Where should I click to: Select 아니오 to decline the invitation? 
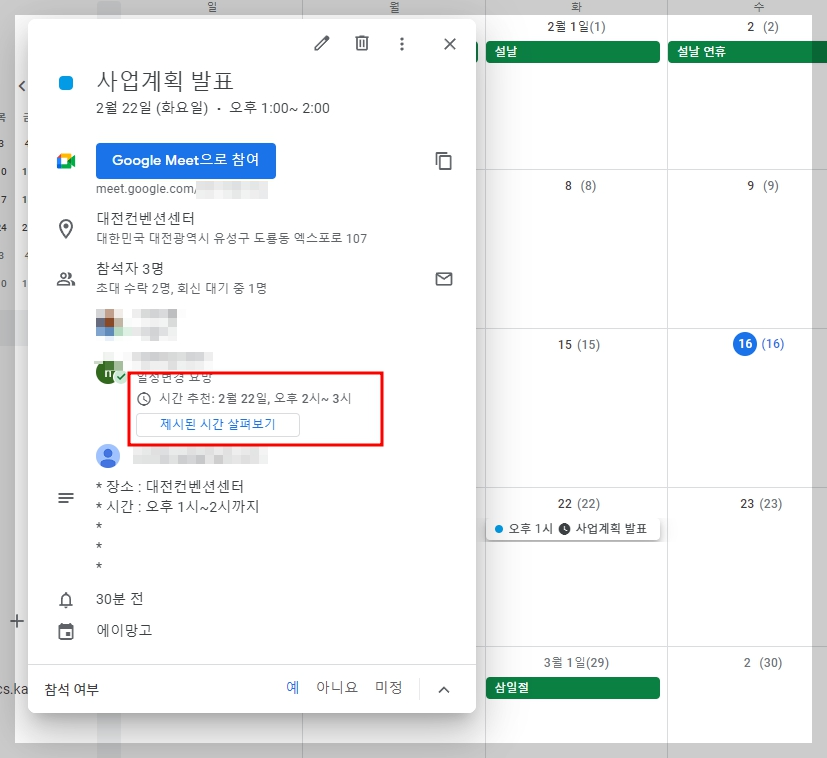pyautogui.click(x=339, y=688)
